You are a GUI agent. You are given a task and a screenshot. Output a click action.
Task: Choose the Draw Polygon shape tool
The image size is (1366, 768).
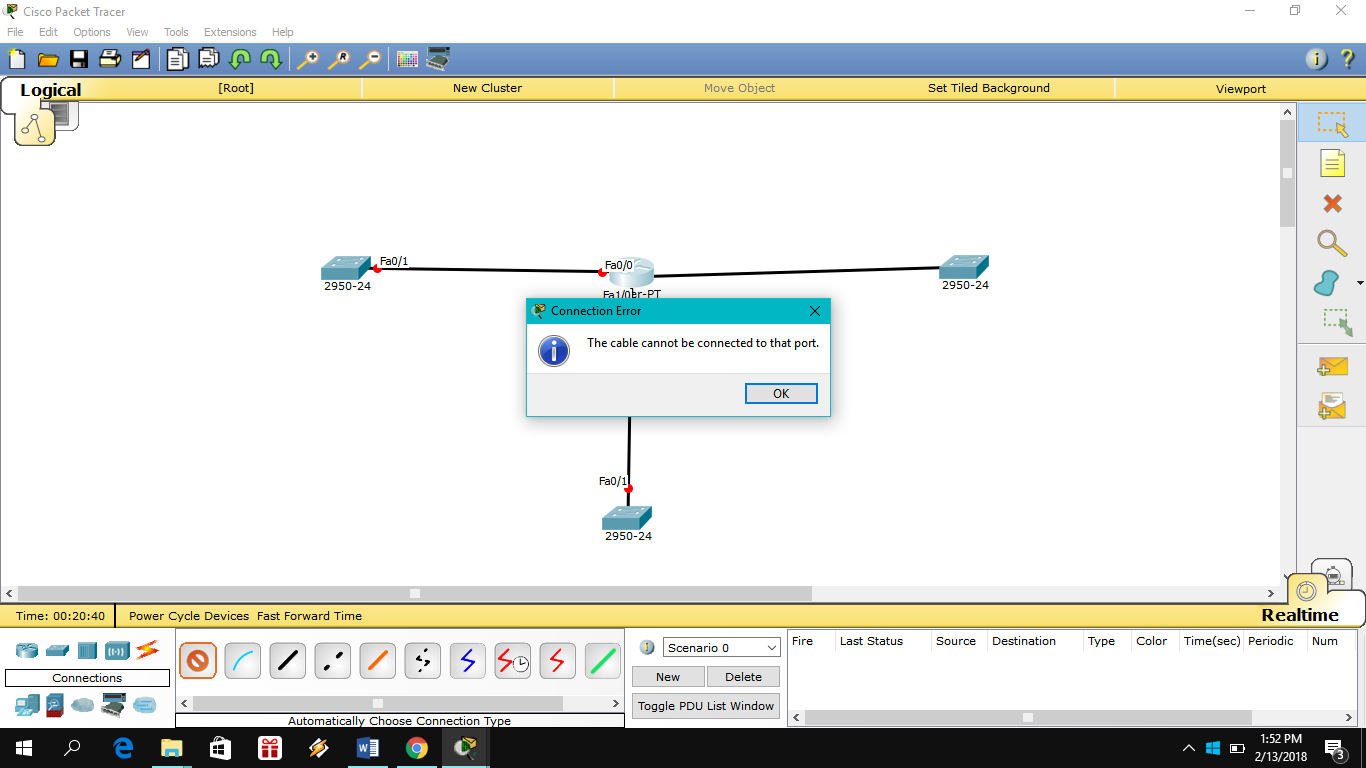point(1327,283)
